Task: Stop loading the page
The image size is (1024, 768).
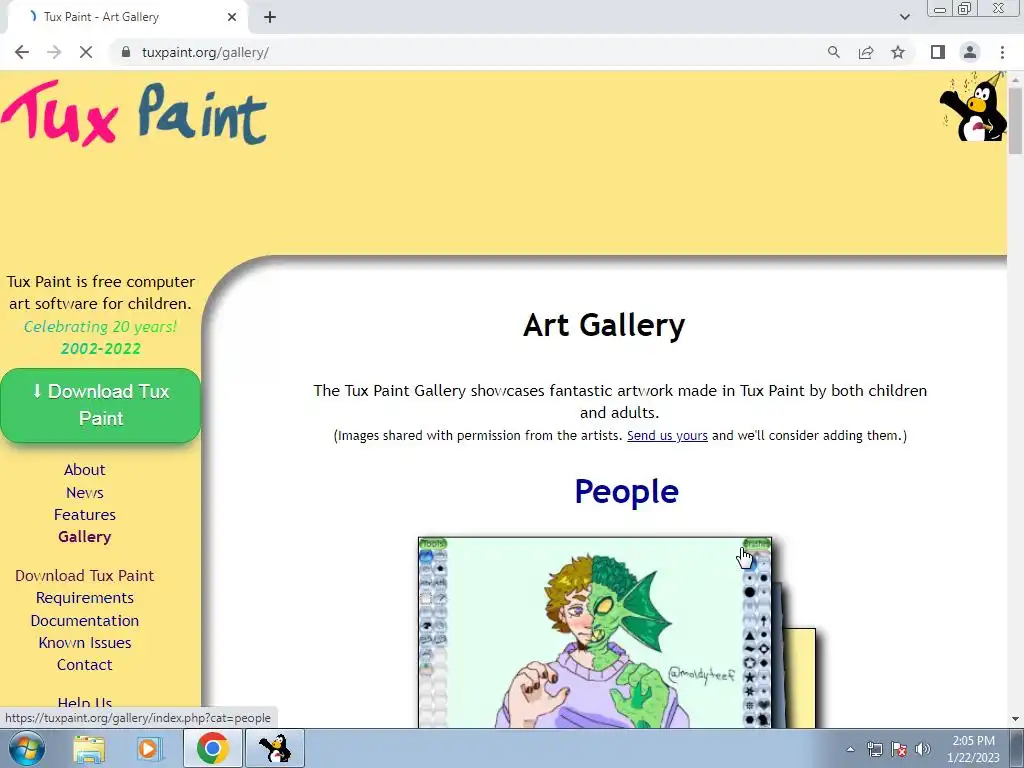Action: 86,52
